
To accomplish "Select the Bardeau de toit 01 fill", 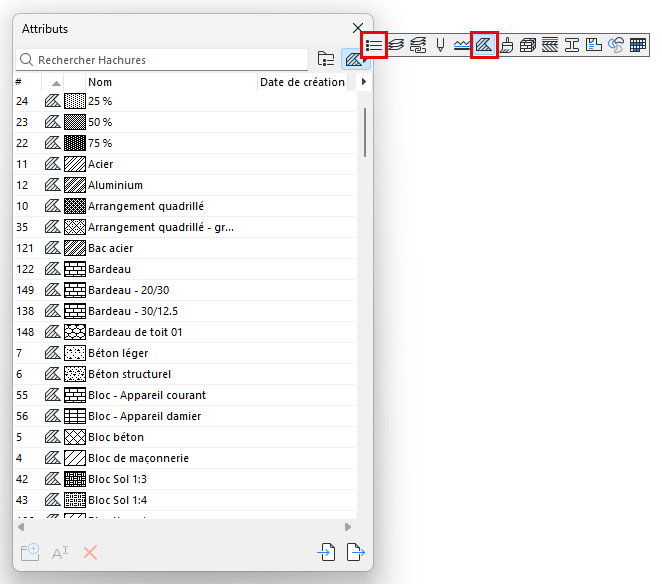I will 135,332.
